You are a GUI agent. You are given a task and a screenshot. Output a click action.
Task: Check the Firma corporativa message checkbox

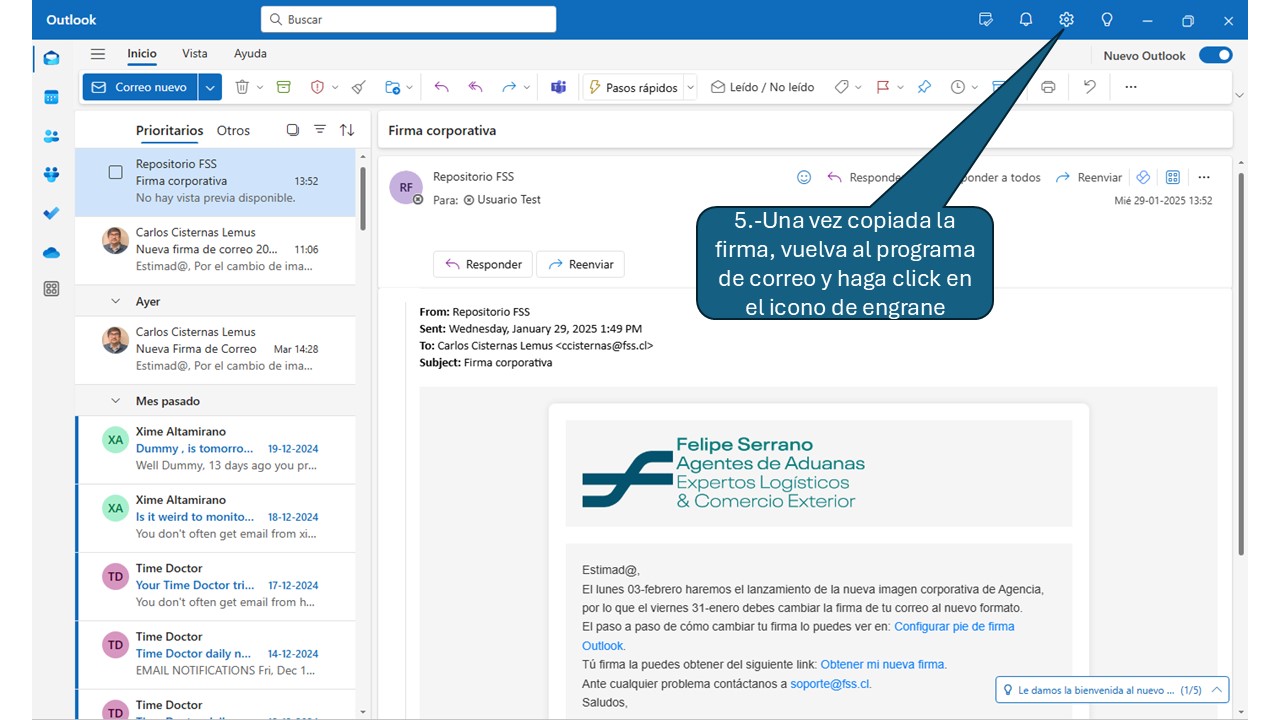pyautogui.click(x=115, y=172)
